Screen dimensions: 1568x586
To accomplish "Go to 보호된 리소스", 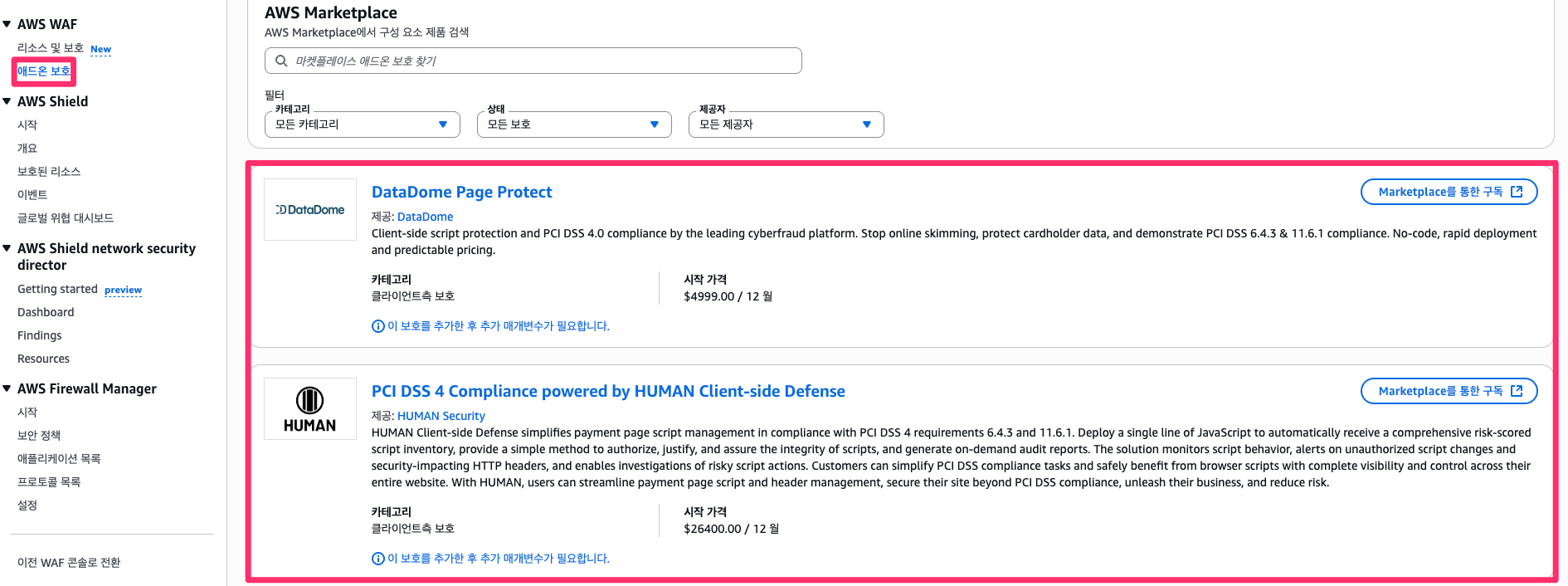I will [x=49, y=171].
